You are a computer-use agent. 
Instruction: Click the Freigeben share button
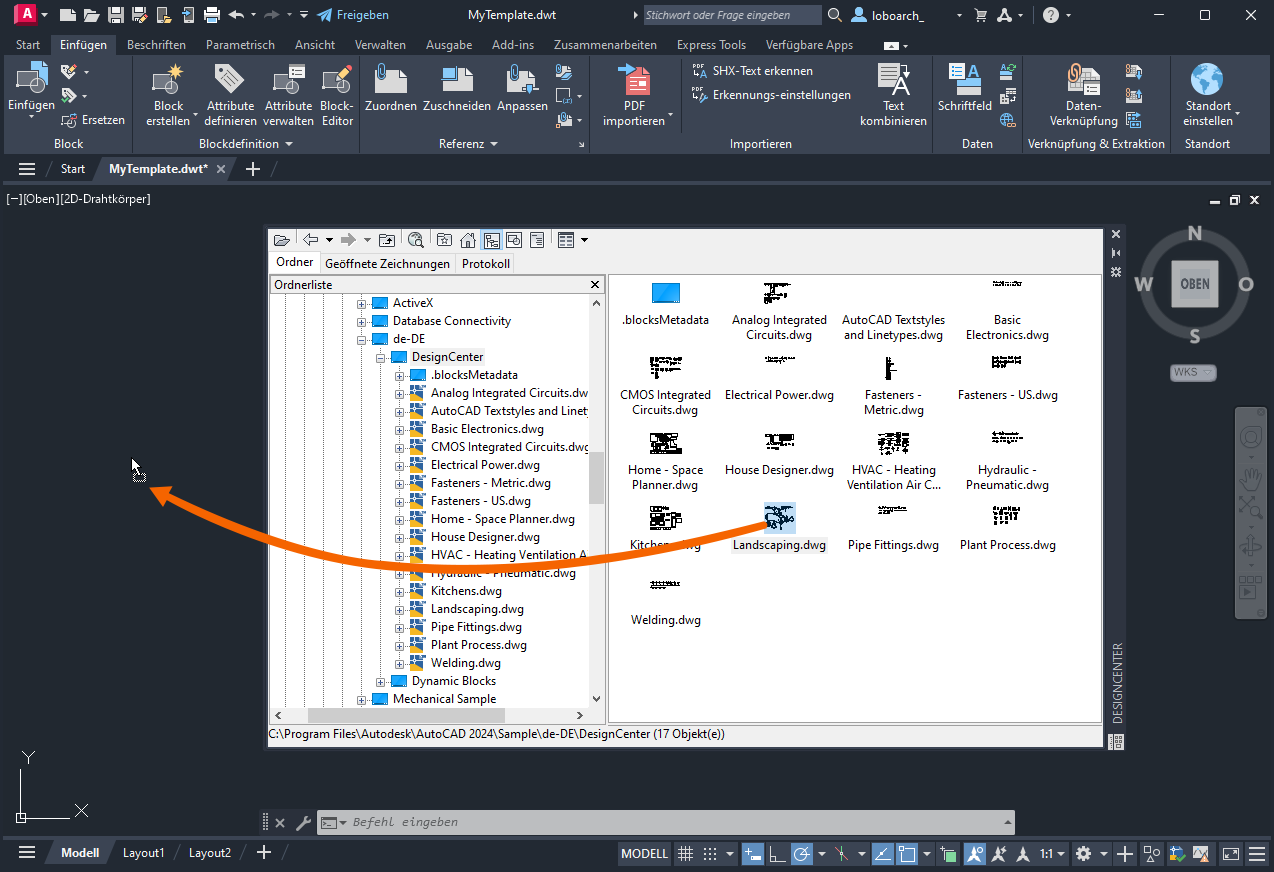pyautogui.click(x=353, y=15)
